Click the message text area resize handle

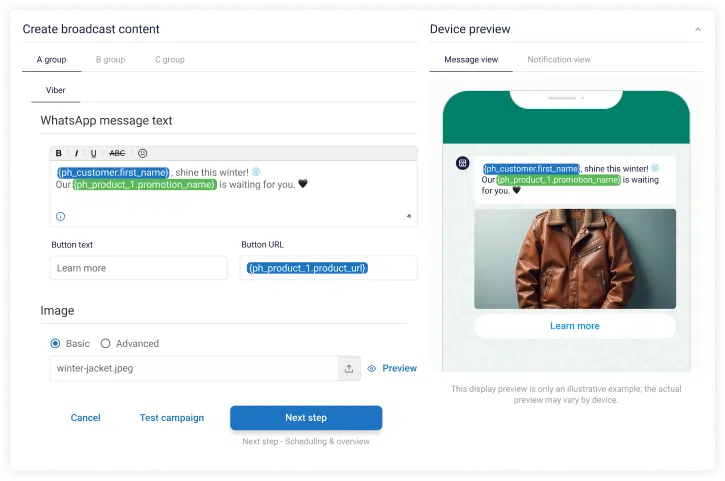pyautogui.click(x=408, y=216)
